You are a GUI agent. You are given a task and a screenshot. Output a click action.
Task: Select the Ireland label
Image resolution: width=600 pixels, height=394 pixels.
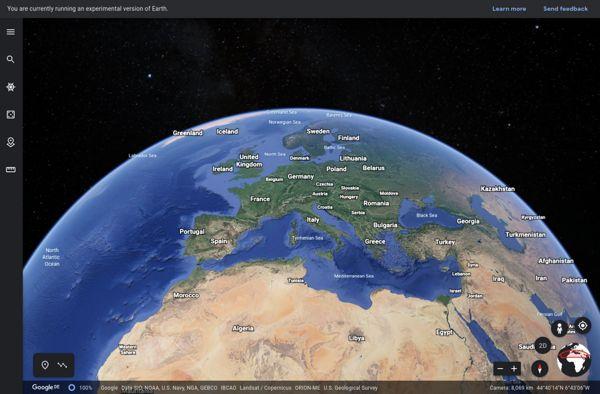(x=222, y=169)
